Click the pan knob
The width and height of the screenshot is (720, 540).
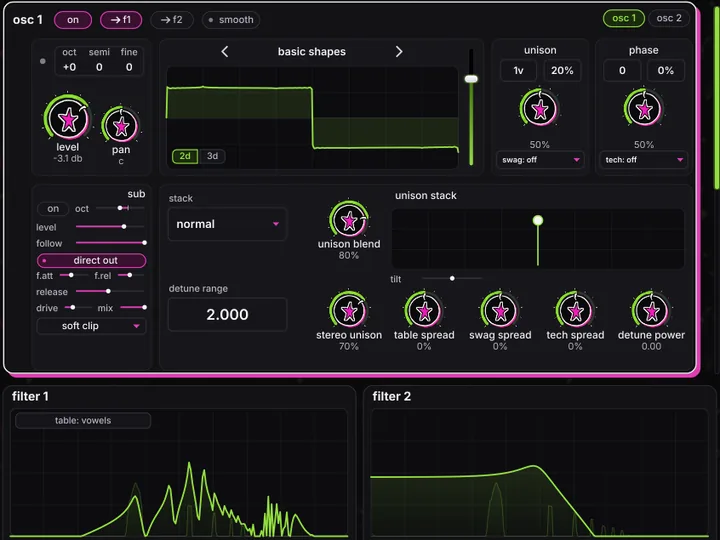pyautogui.click(x=121, y=125)
